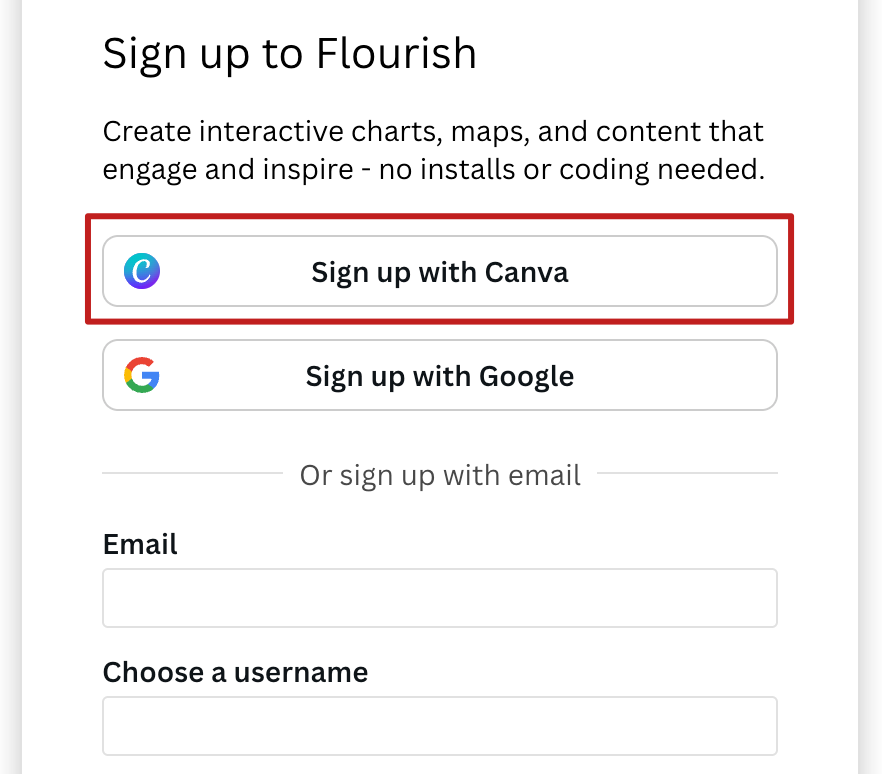
Task: Click the Choose a username input field
Action: (x=440, y=725)
